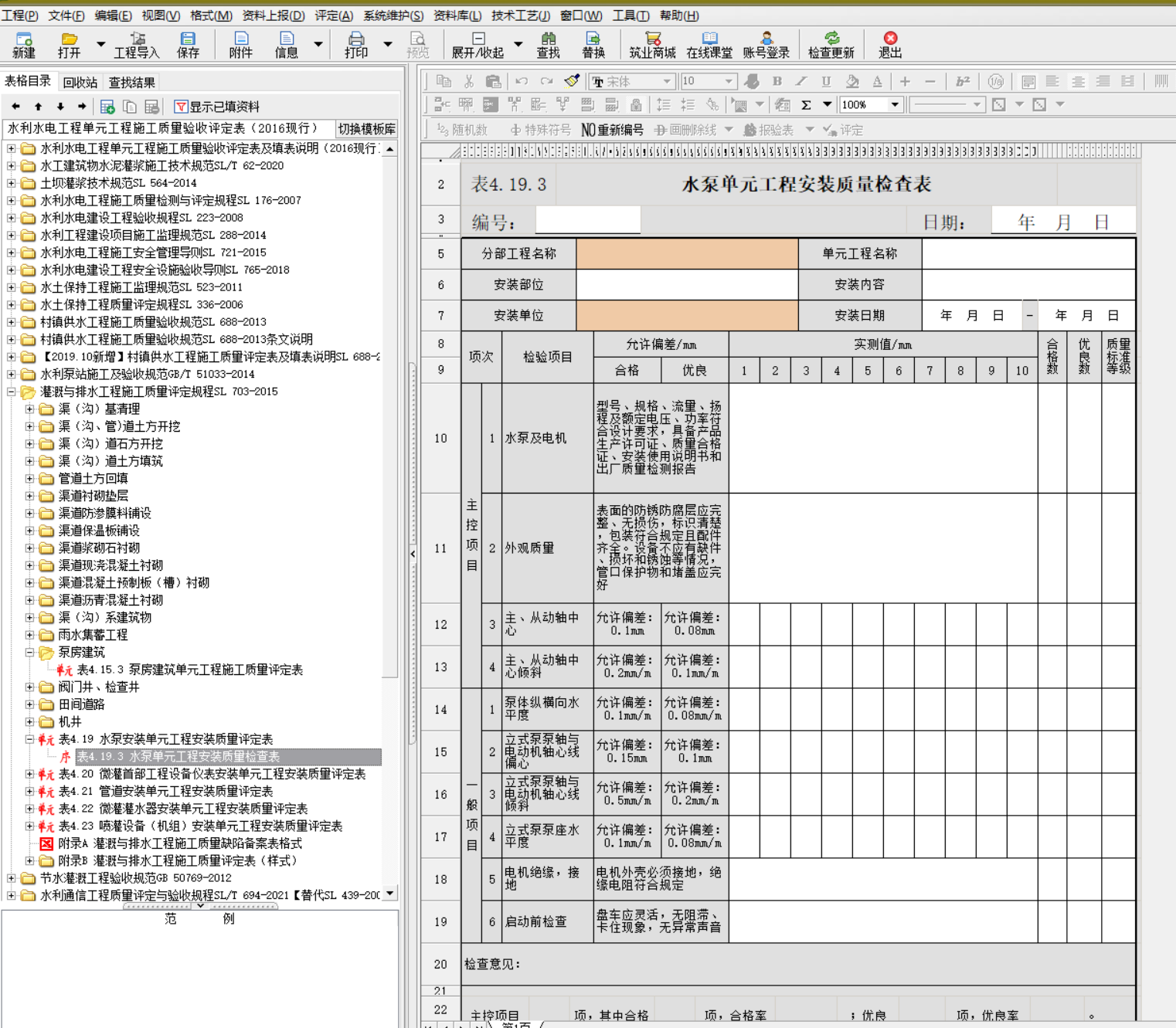Open the dropdown arrow next to 打印
The height and width of the screenshot is (1028, 1176).
click(388, 44)
